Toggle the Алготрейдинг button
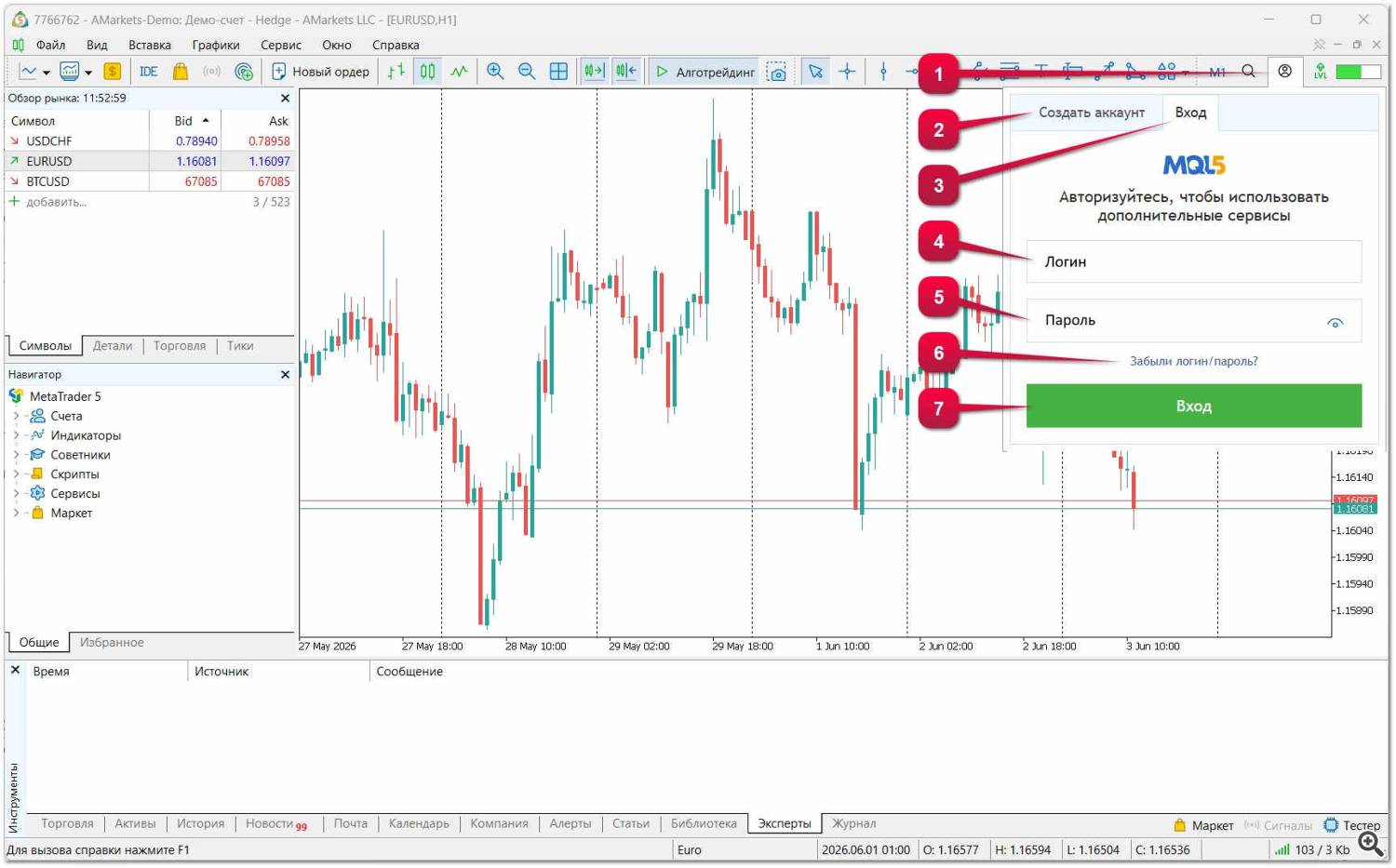This screenshot has height=868, width=1396. click(x=705, y=72)
